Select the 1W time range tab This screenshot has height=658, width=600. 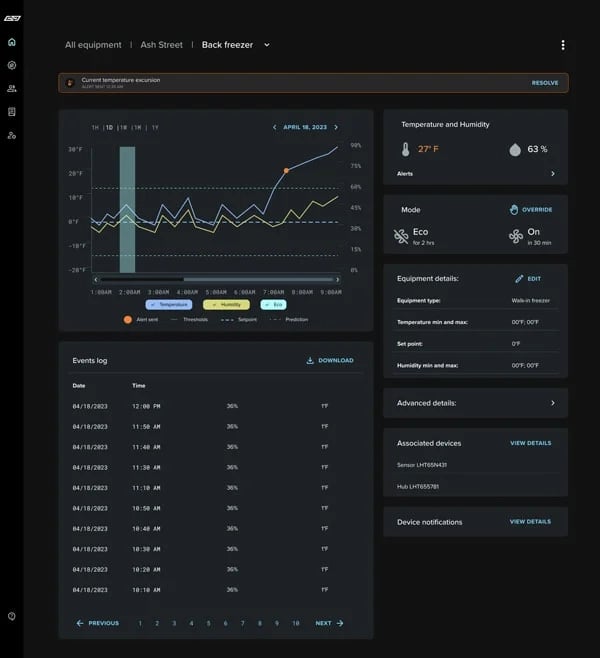coord(123,128)
